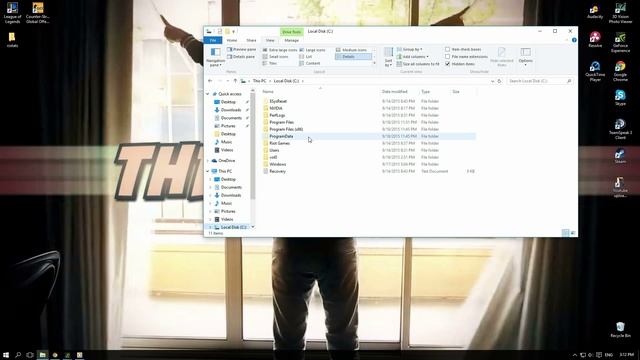This screenshot has height=360, width=640.
Task: Expand OneDrive in navigation tree
Action: [208, 160]
